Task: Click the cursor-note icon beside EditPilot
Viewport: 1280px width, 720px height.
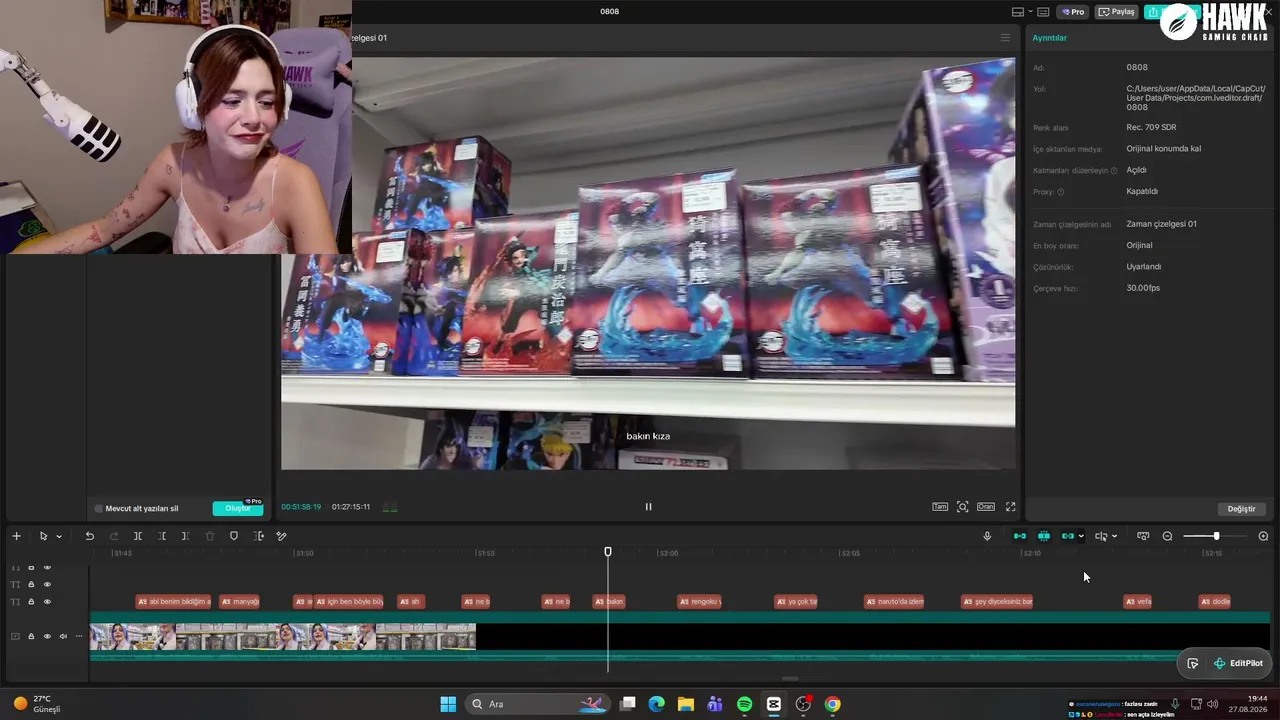Action: tap(1193, 663)
